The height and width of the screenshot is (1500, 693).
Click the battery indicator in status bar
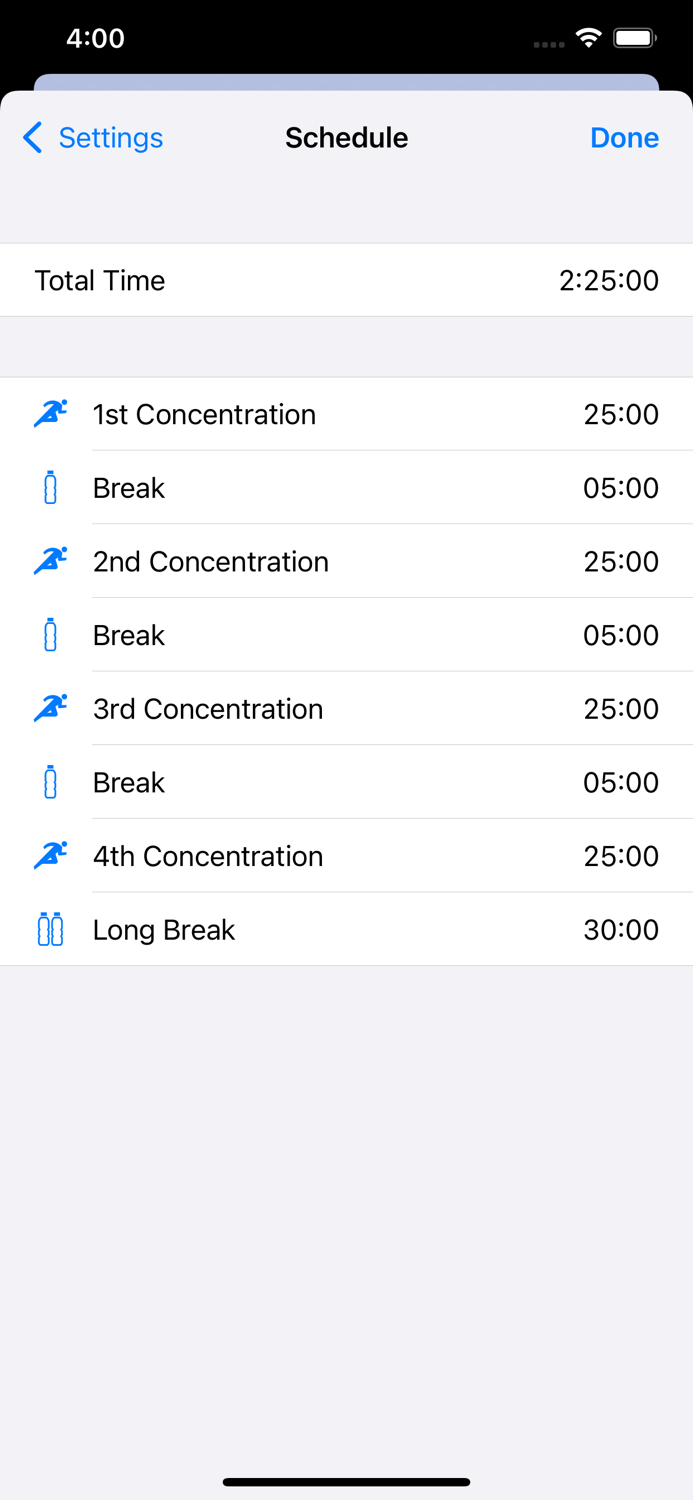click(632, 37)
